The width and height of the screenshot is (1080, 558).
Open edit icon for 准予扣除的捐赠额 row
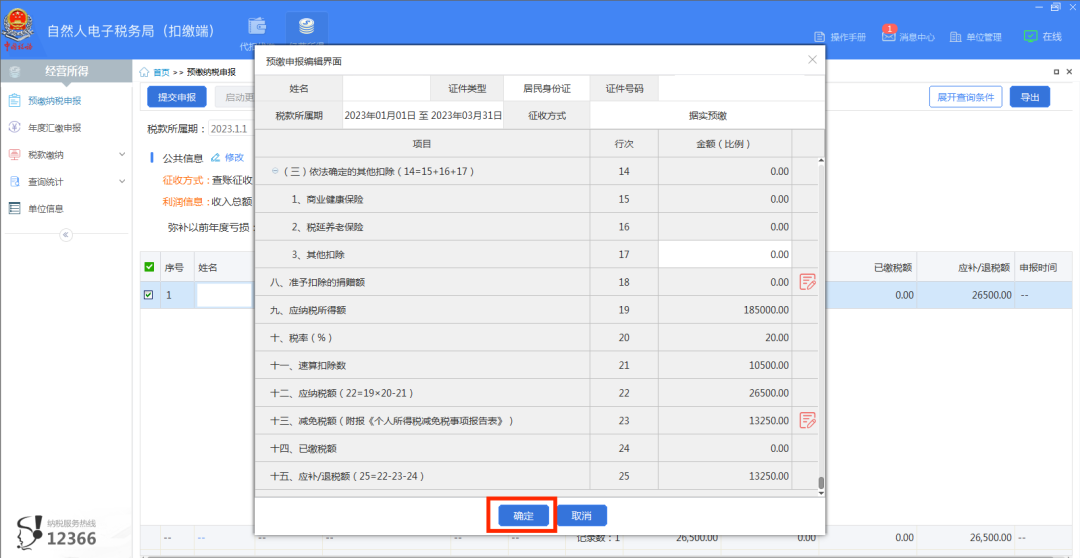(807, 282)
